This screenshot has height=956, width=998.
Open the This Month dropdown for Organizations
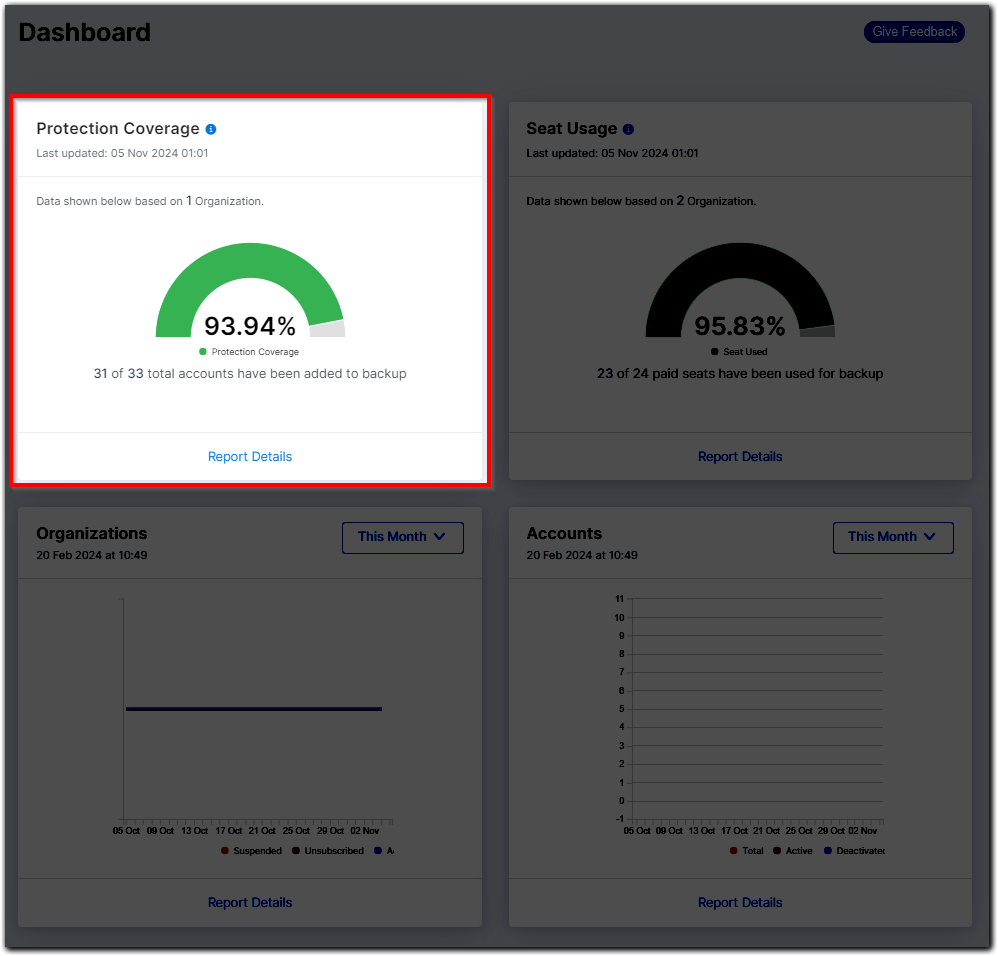(x=402, y=537)
